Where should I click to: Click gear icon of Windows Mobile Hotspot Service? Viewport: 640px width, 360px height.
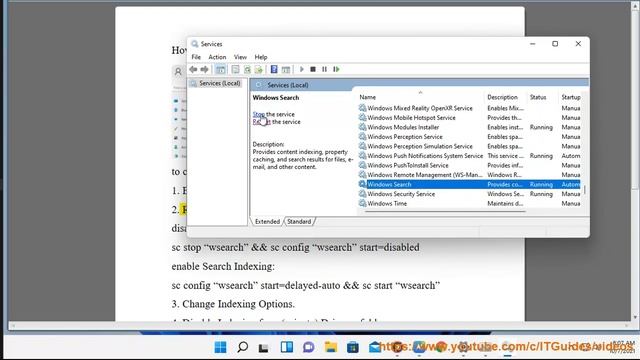tap(362, 118)
